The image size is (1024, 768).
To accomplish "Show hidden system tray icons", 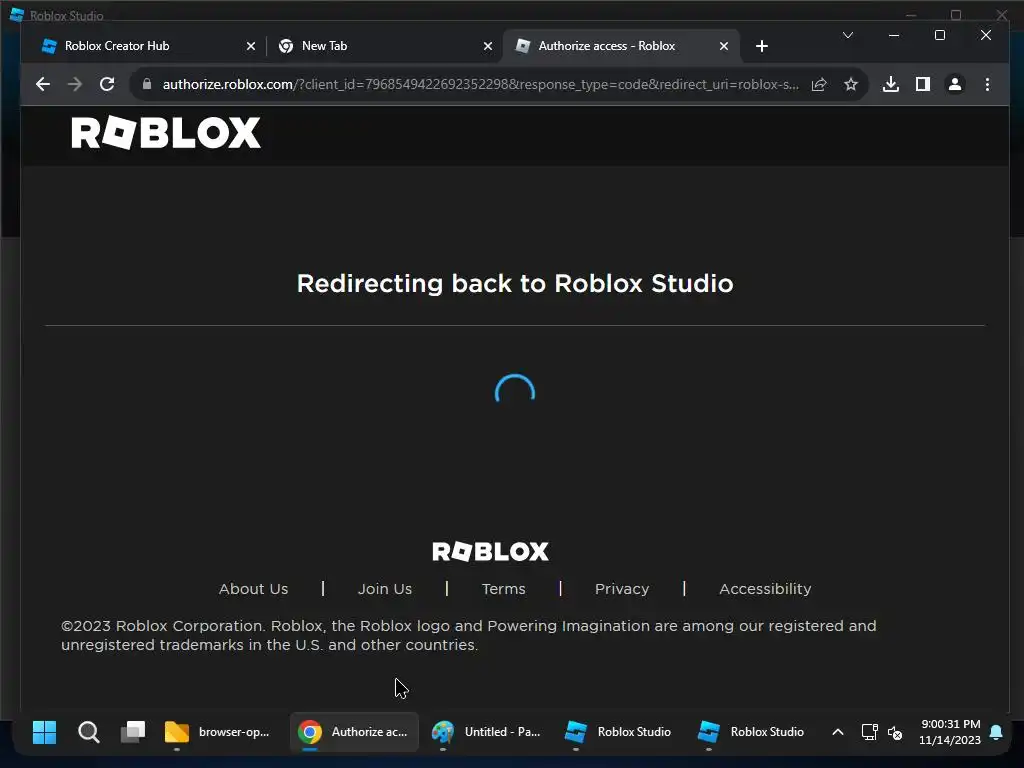I will pyautogui.click(x=837, y=732).
